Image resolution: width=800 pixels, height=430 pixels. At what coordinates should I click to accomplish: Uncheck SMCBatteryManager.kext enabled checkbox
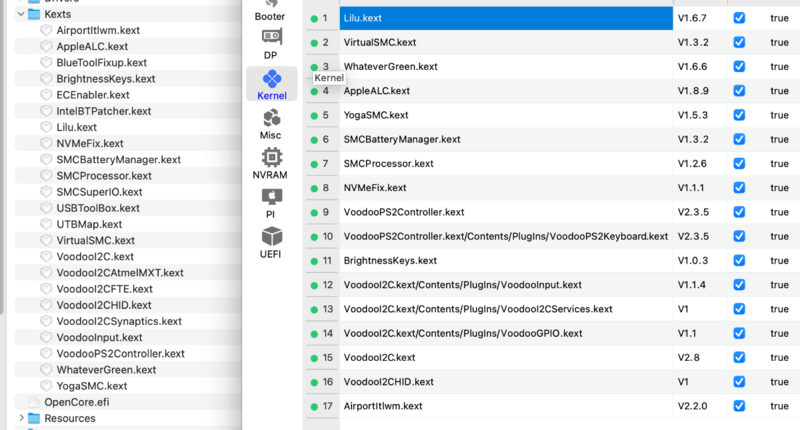click(739, 139)
